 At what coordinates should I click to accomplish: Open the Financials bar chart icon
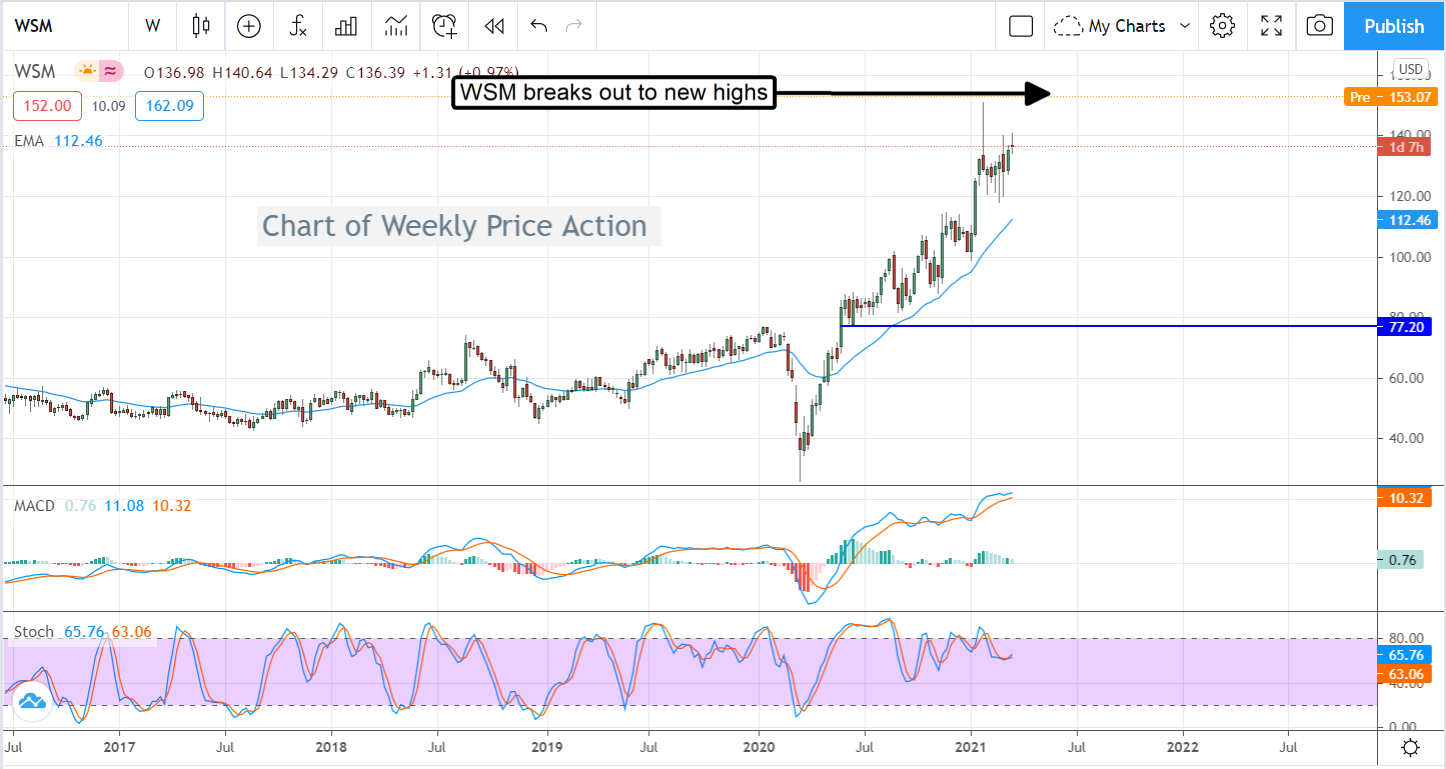point(346,26)
